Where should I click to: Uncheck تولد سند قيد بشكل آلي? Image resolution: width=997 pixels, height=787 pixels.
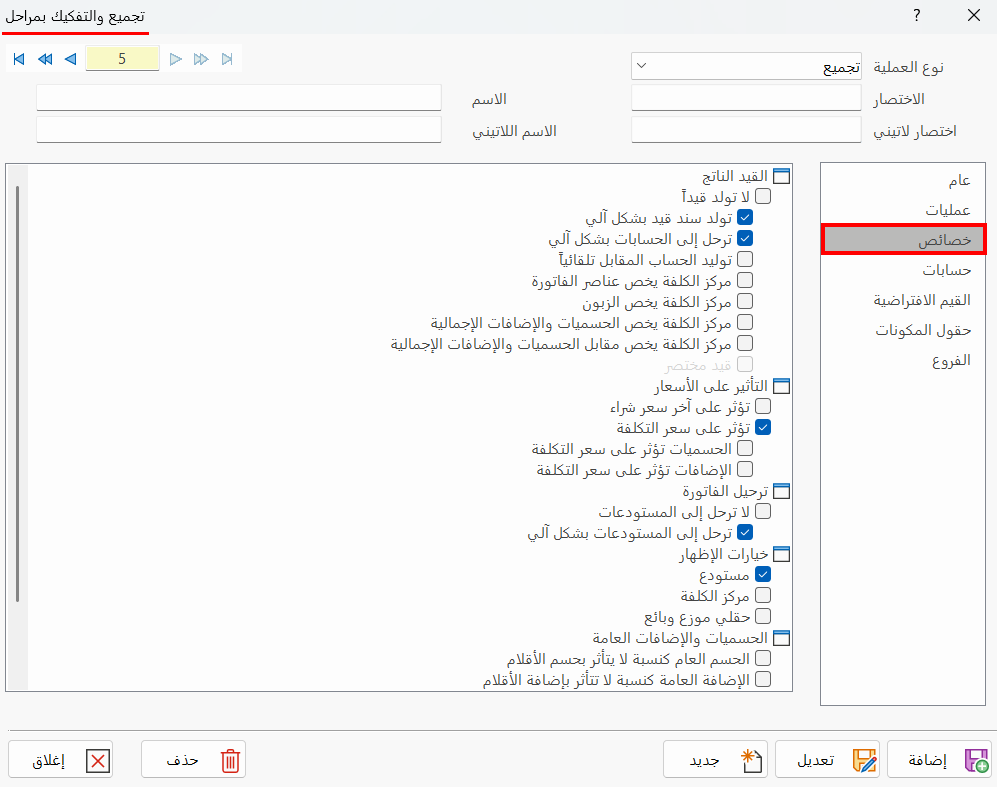[745, 217]
